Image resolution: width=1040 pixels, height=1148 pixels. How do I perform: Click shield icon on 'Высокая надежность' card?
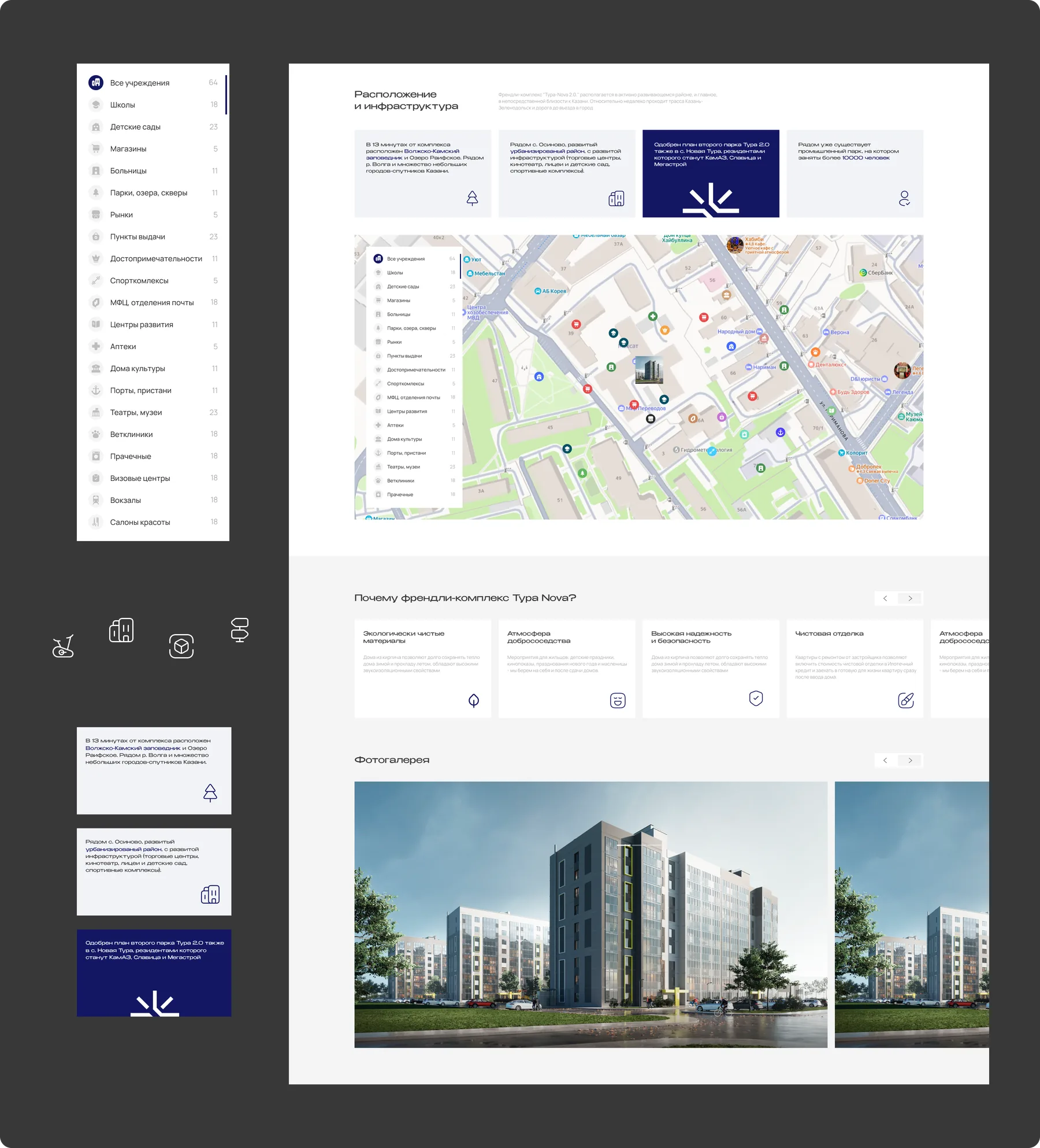(756, 698)
